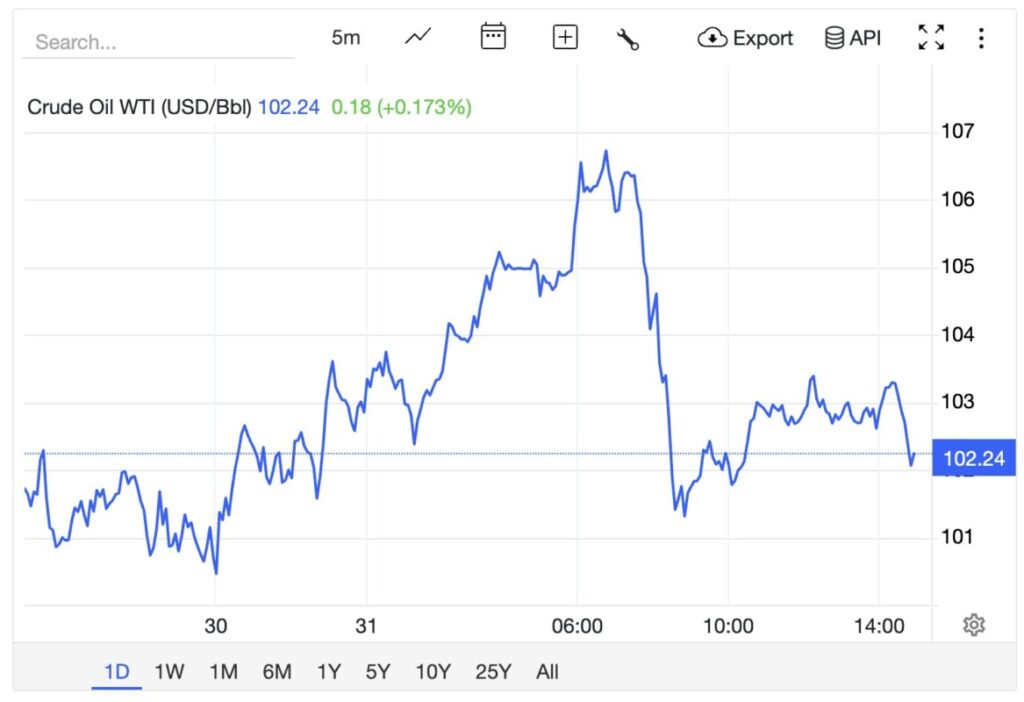
Task: Open the 5m interval dropdown
Action: (346, 38)
